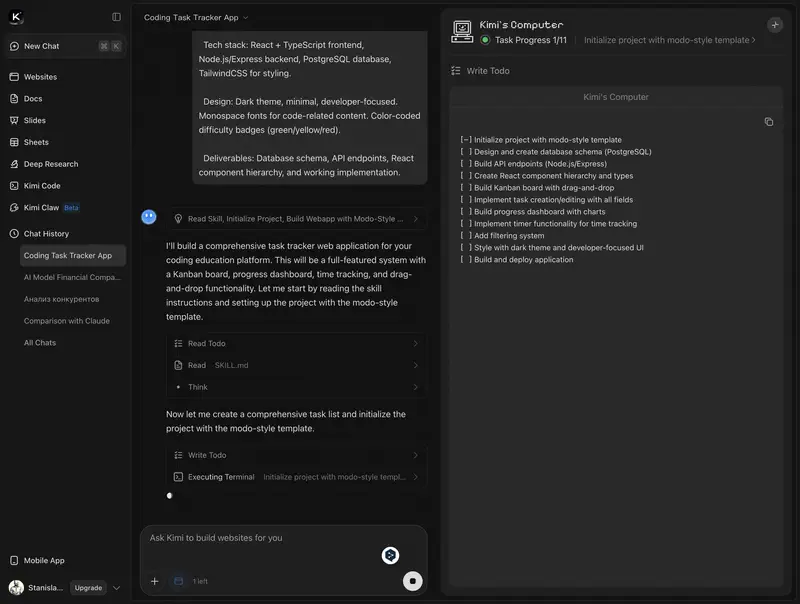Click the plus attachment icon in chat input

pos(154,581)
